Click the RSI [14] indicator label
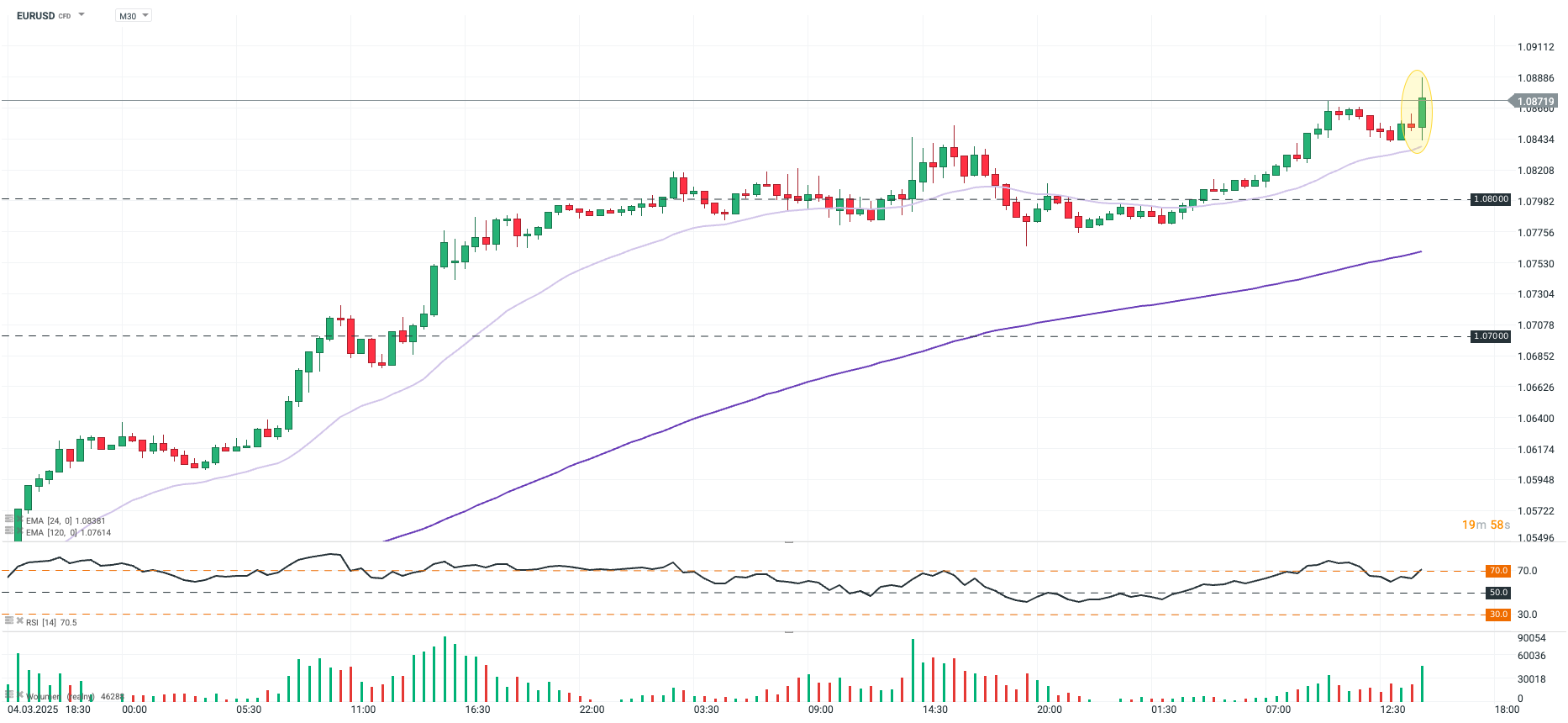This screenshot has height=723, width=1568. click(x=50, y=623)
